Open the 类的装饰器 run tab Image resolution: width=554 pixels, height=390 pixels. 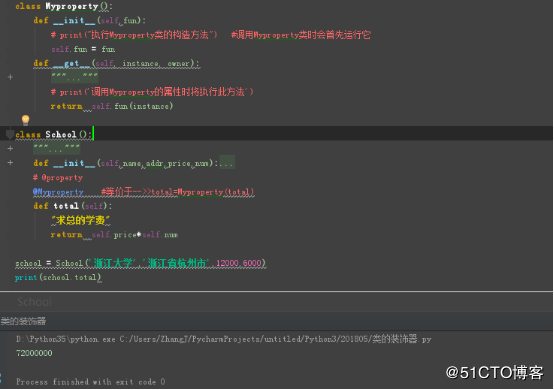[x=23, y=321]
